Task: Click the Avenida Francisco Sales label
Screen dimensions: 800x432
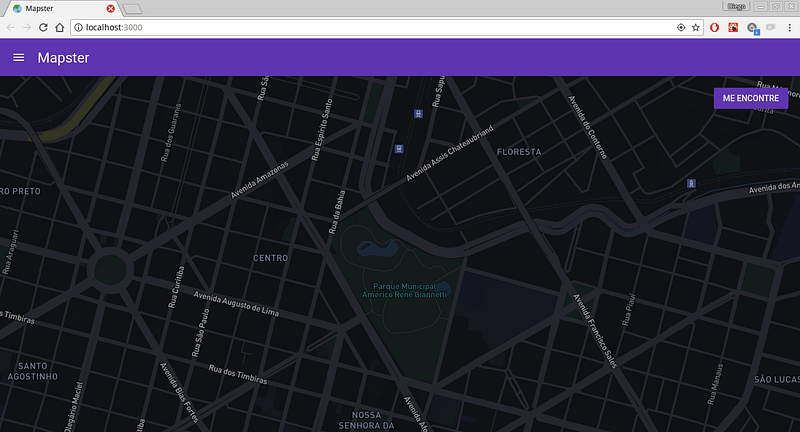Action: 594,331
